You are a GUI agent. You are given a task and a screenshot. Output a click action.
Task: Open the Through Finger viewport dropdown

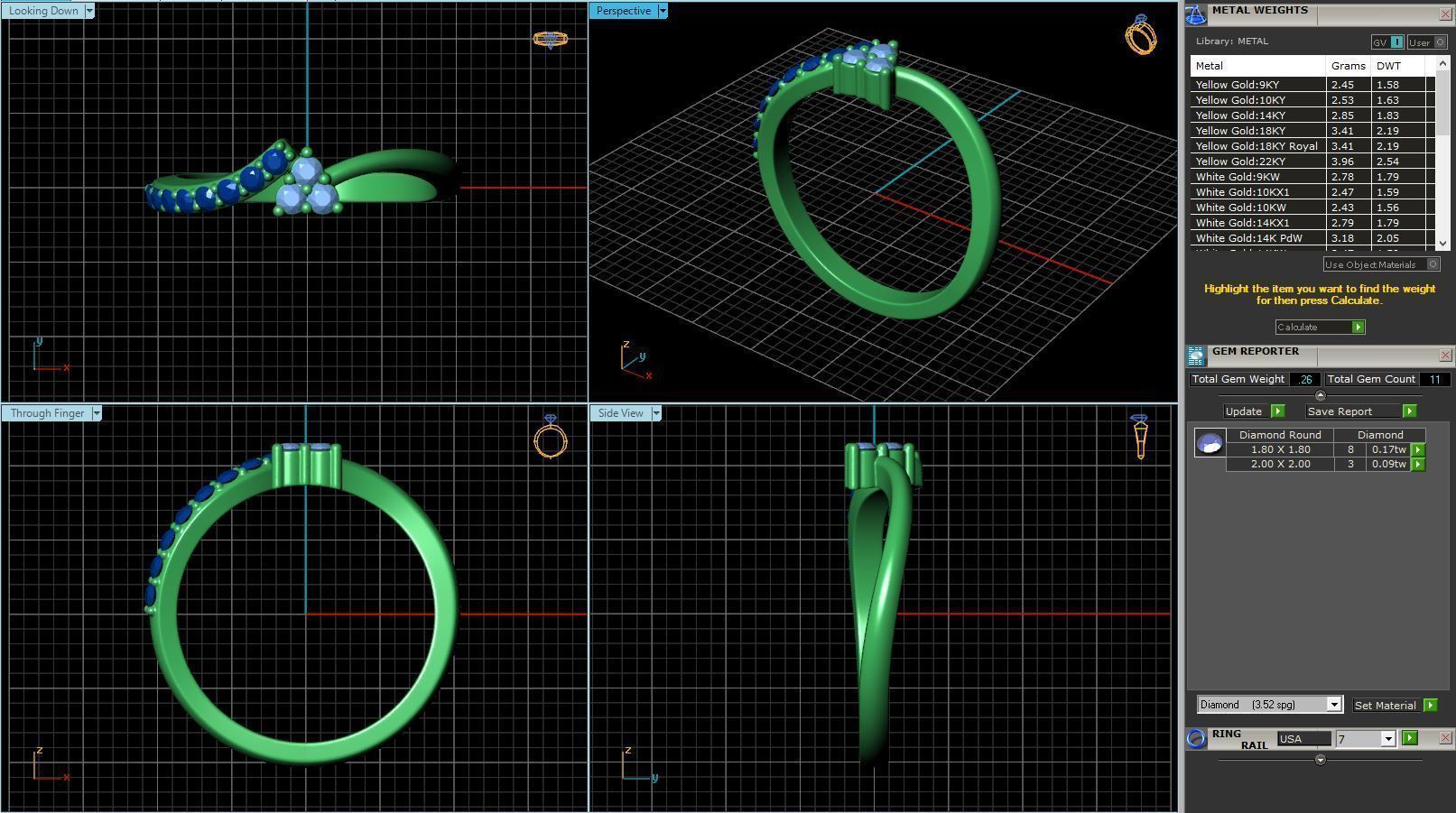click(x=97, y=413)
